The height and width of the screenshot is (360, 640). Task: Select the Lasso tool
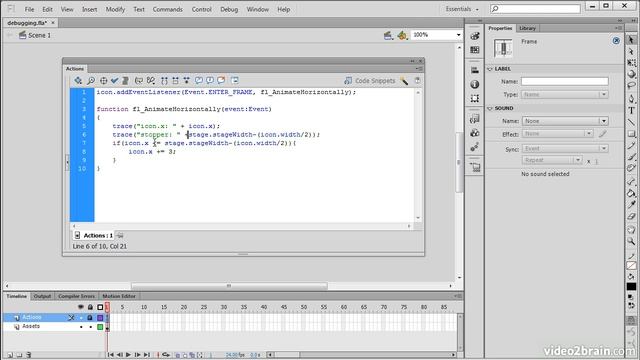pyautogui.click(x=631, y=86)
